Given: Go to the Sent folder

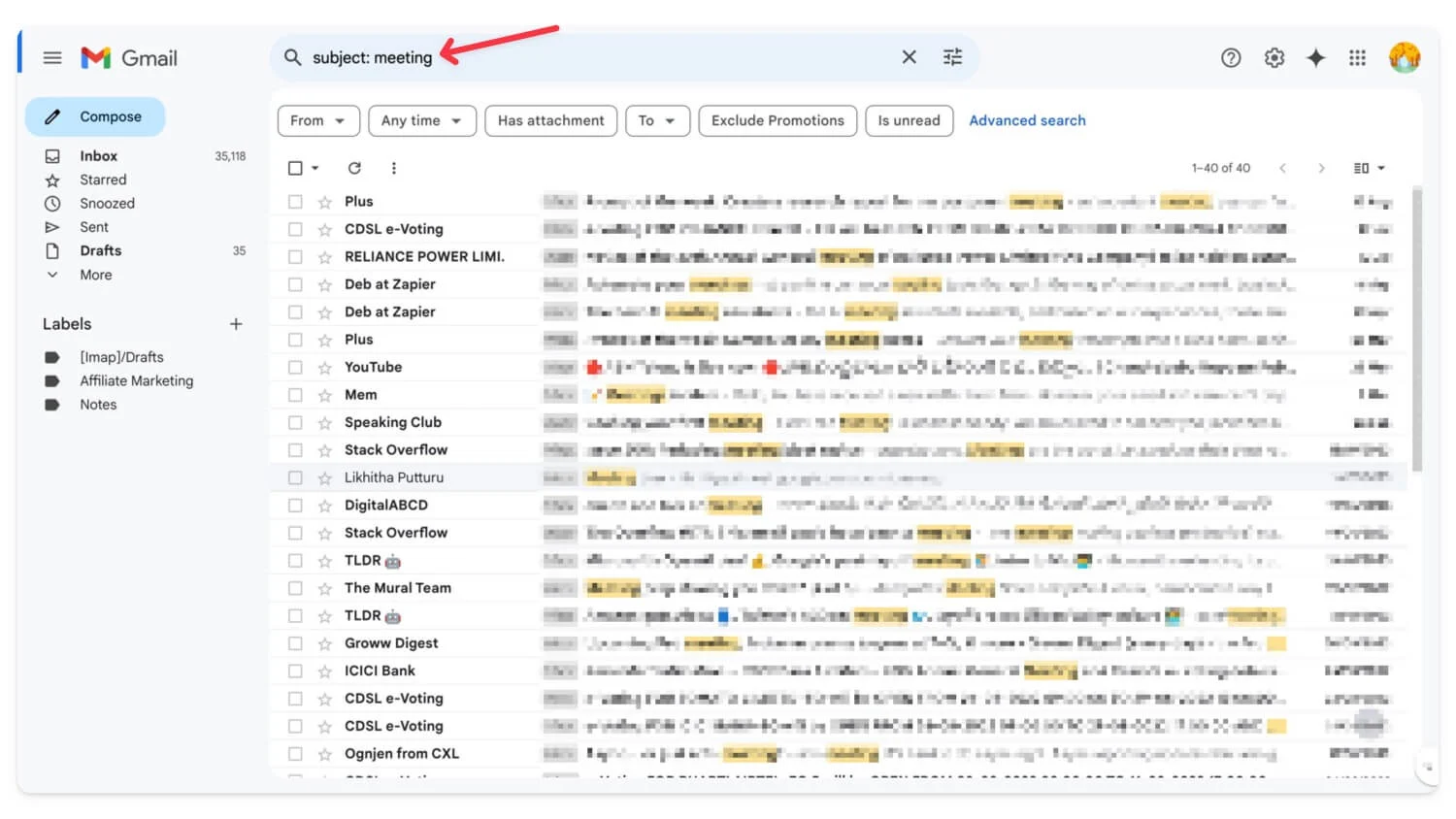Looking at the screenshot, I should tap(93, 227).
